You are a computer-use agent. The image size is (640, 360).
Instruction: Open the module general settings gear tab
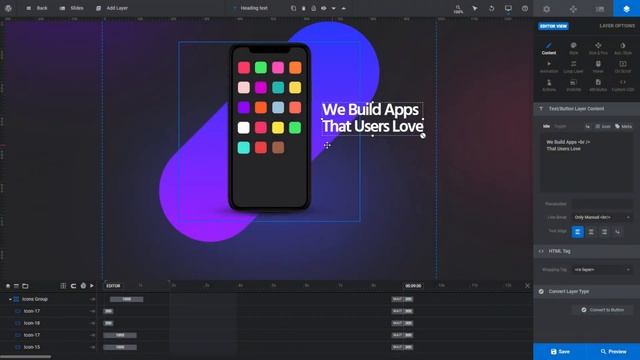pos(547,9)
